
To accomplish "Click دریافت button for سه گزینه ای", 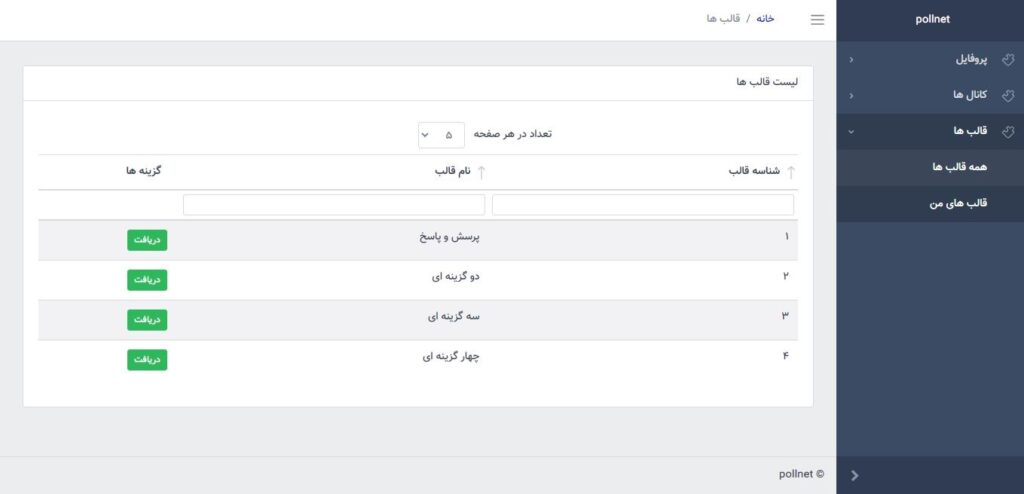I will tap(147, 320).
